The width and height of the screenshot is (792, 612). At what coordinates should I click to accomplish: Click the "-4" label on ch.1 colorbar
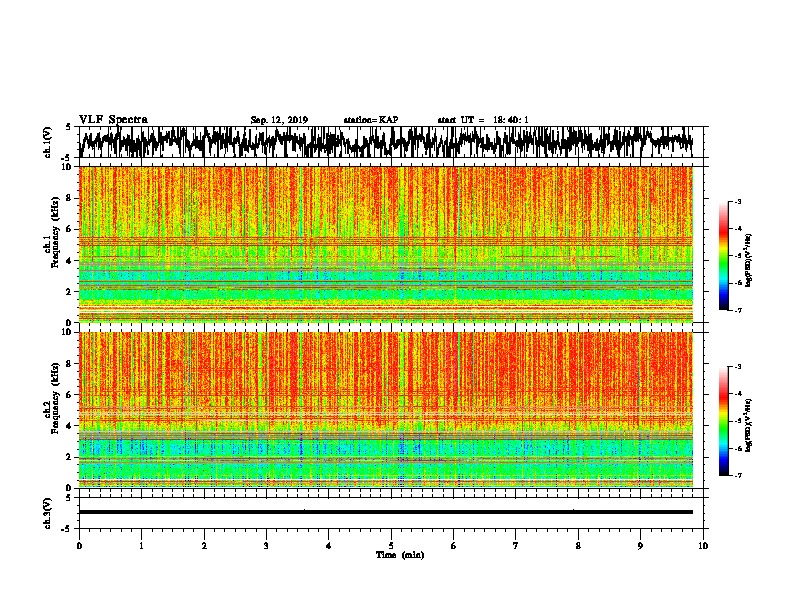point(738,229)
